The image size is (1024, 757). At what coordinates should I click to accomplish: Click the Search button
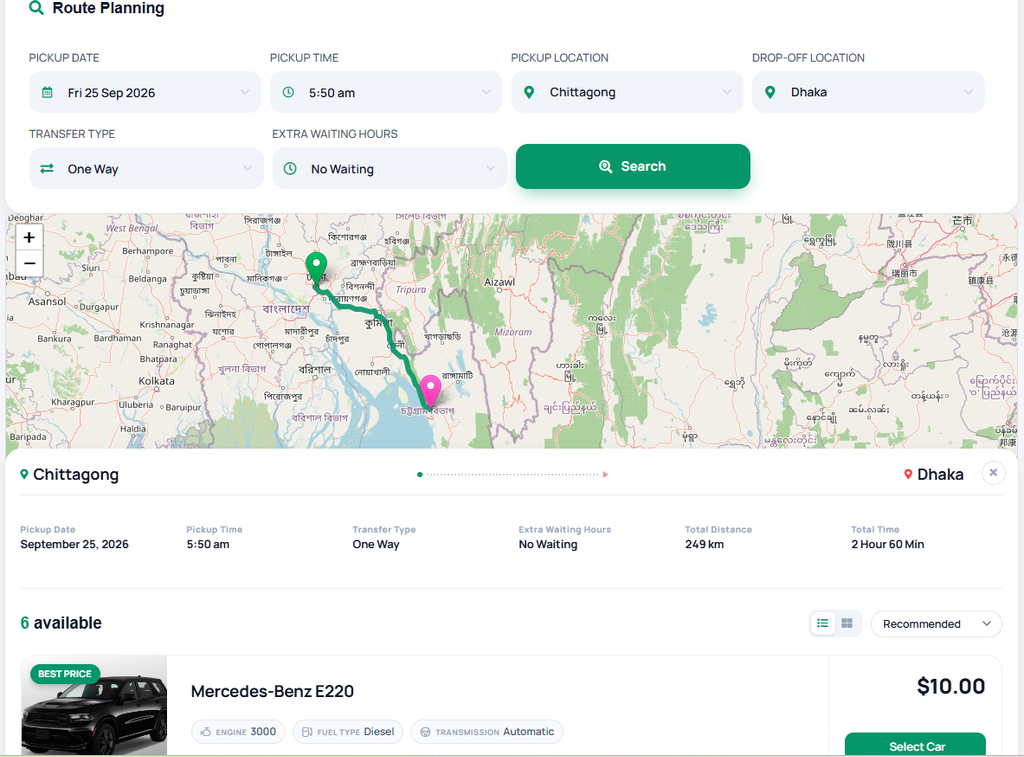pyautogui.click(x=633, y=167)
